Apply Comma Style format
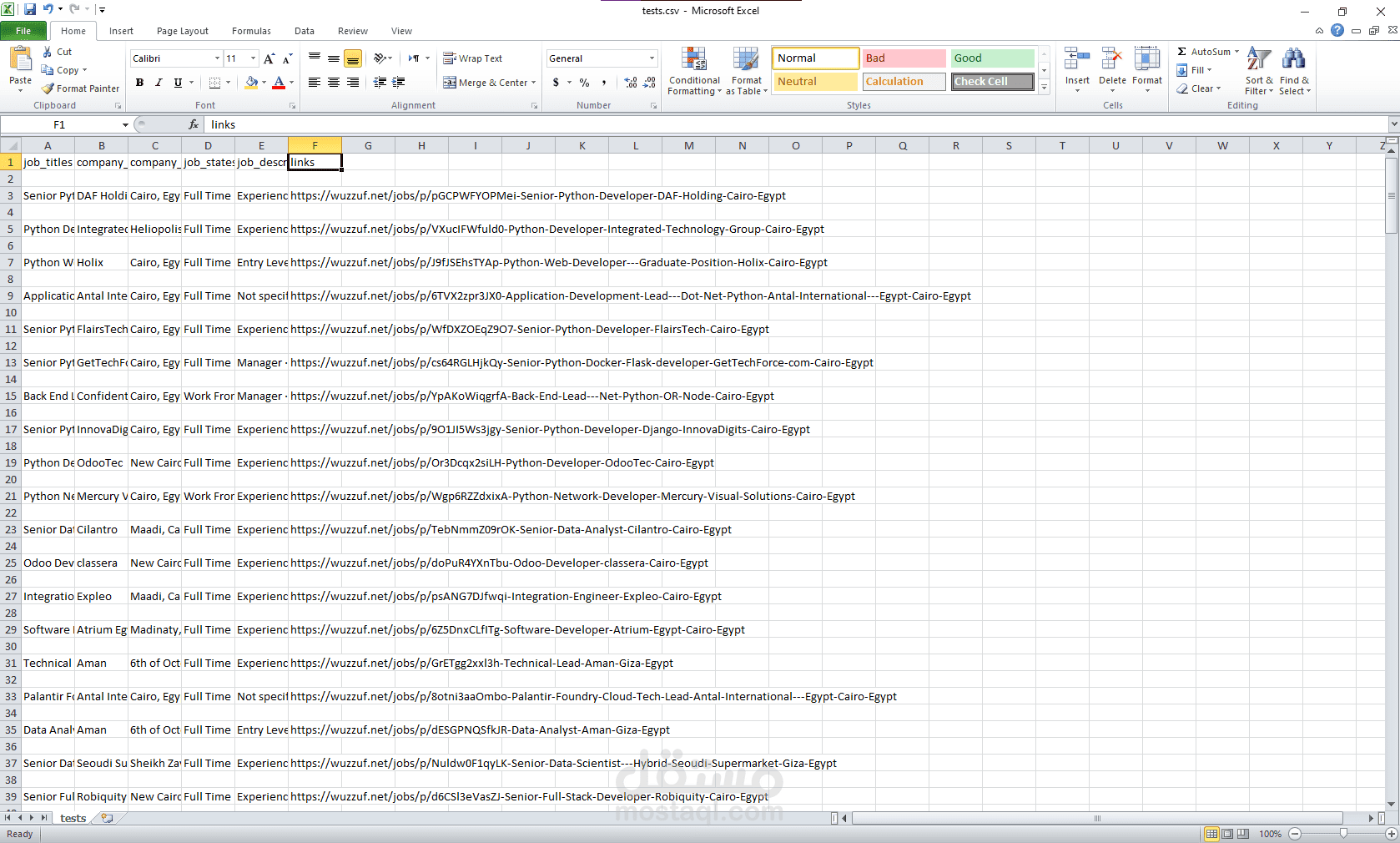The height and width of the screenshot is (843, 1400). 604,83
